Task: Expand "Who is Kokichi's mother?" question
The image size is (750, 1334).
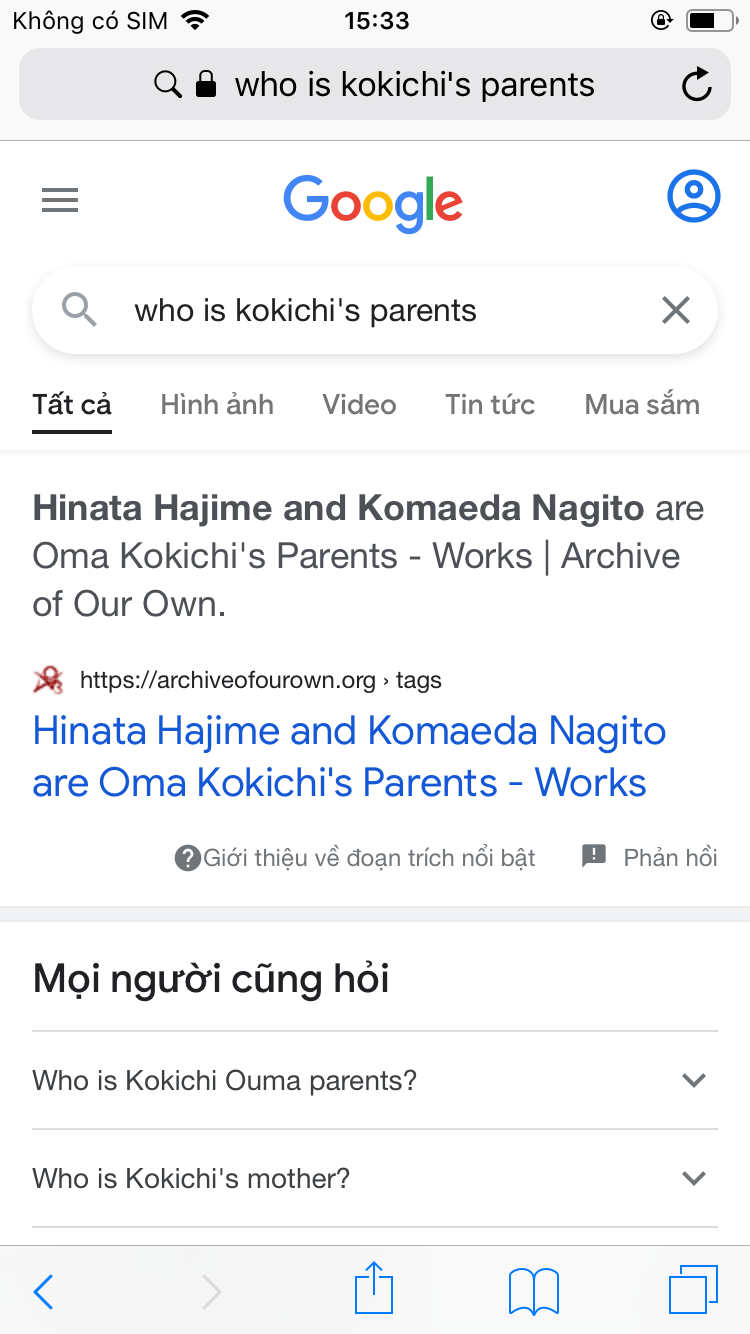Action: (375, 1178)
